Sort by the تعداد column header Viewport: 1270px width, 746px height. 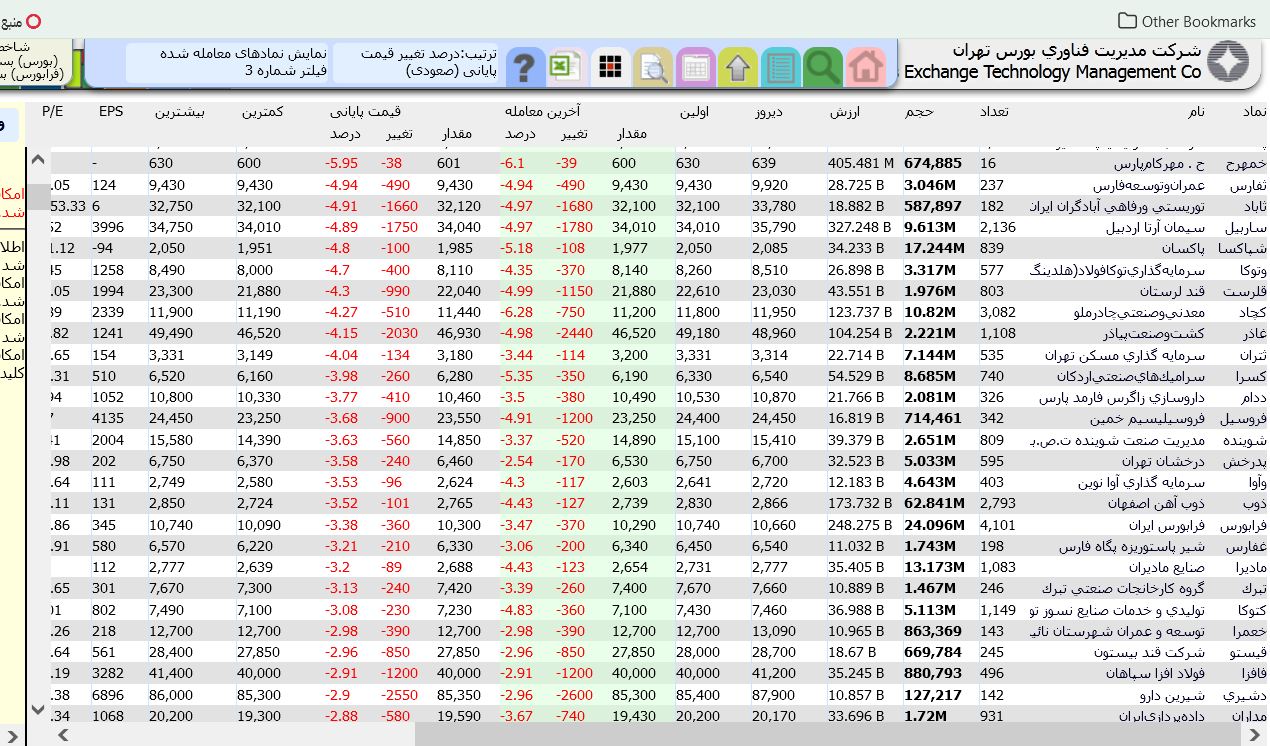pos(993,112)
